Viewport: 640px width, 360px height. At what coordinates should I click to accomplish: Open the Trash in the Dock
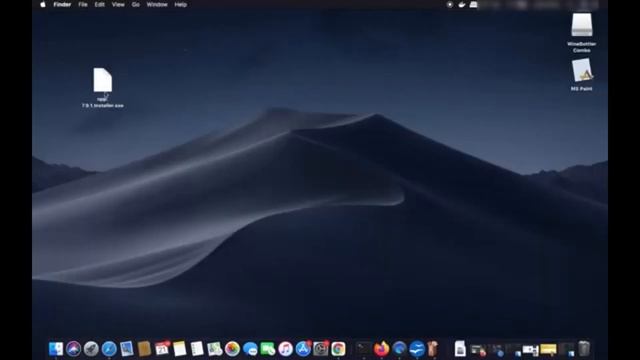click(584, 349)
